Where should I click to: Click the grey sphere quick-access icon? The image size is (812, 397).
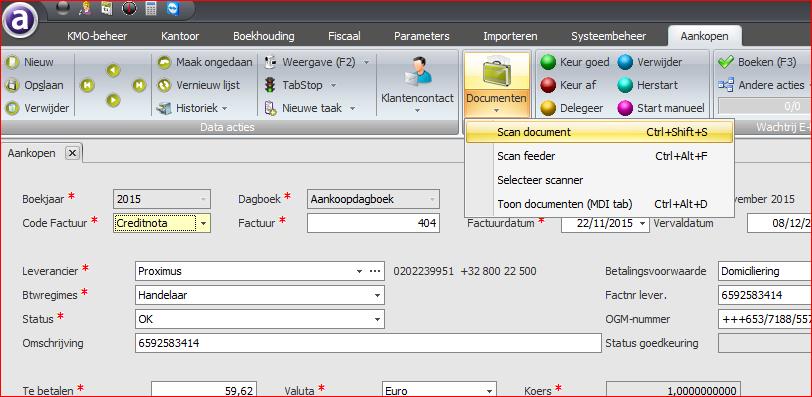click(63, 8)
